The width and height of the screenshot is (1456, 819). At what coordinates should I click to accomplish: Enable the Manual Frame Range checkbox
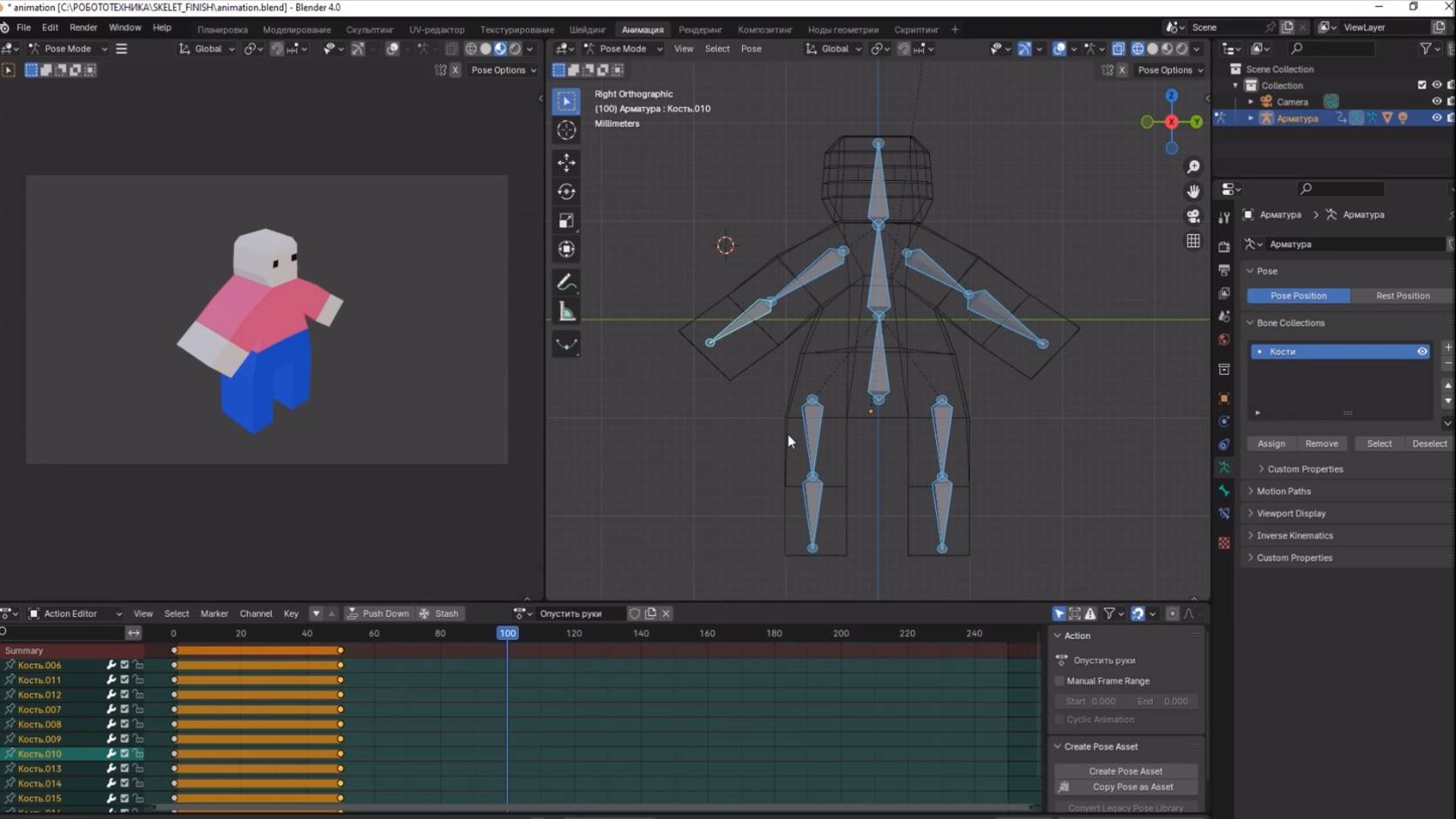coord(1059,681)
